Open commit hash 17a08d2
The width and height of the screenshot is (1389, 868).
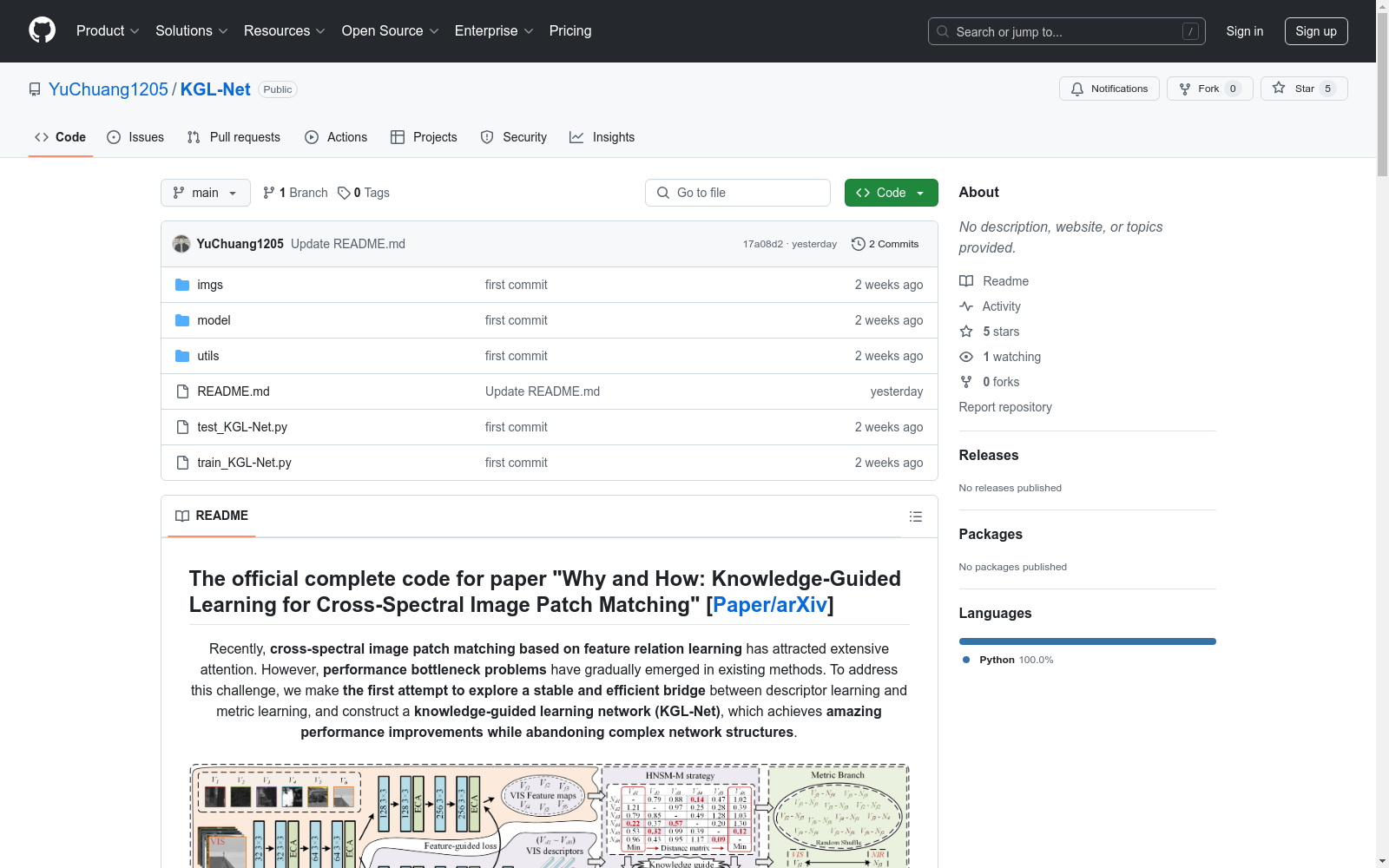tap(763, 244)
